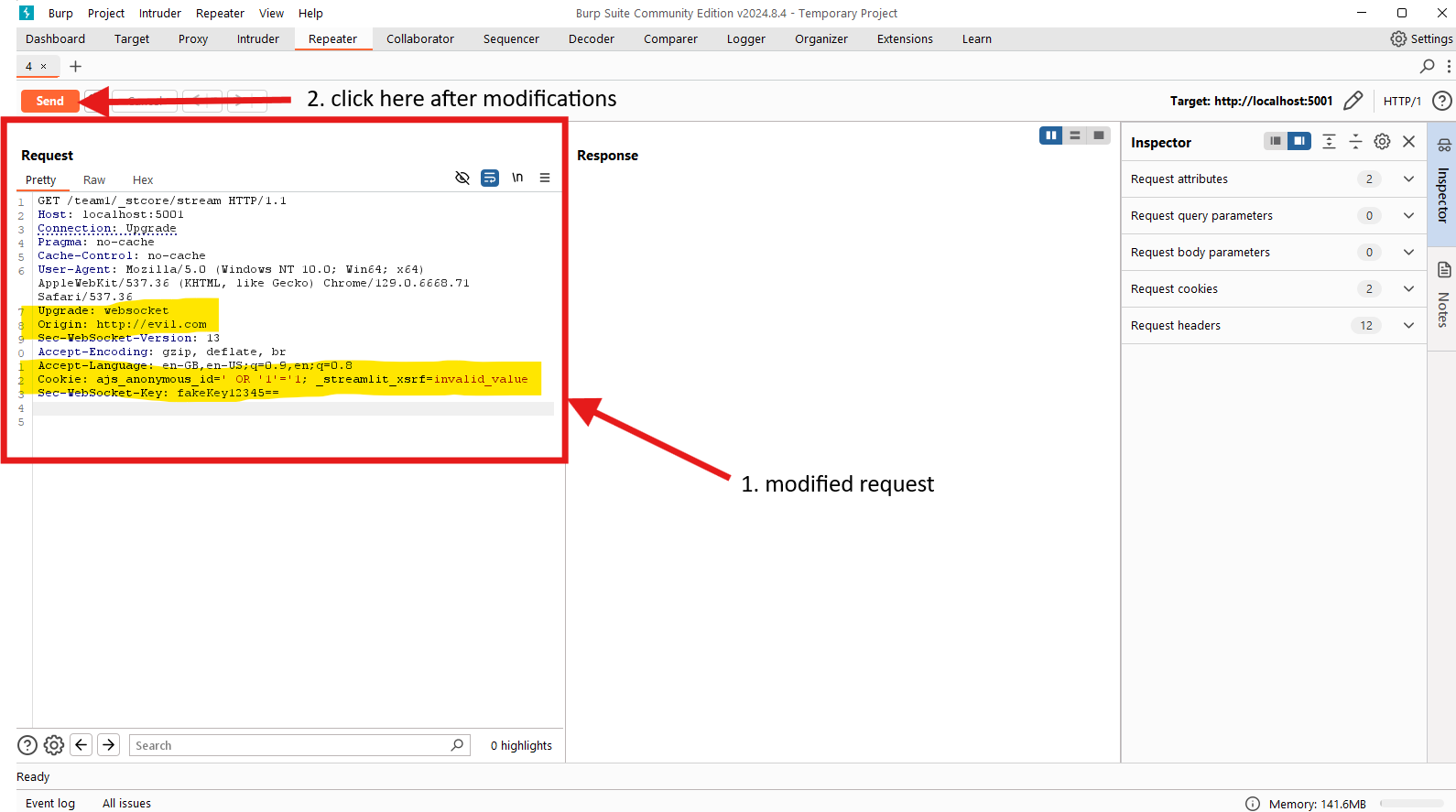Click the request Search input field
The image size is (1456, 812).
coord(299,745)
